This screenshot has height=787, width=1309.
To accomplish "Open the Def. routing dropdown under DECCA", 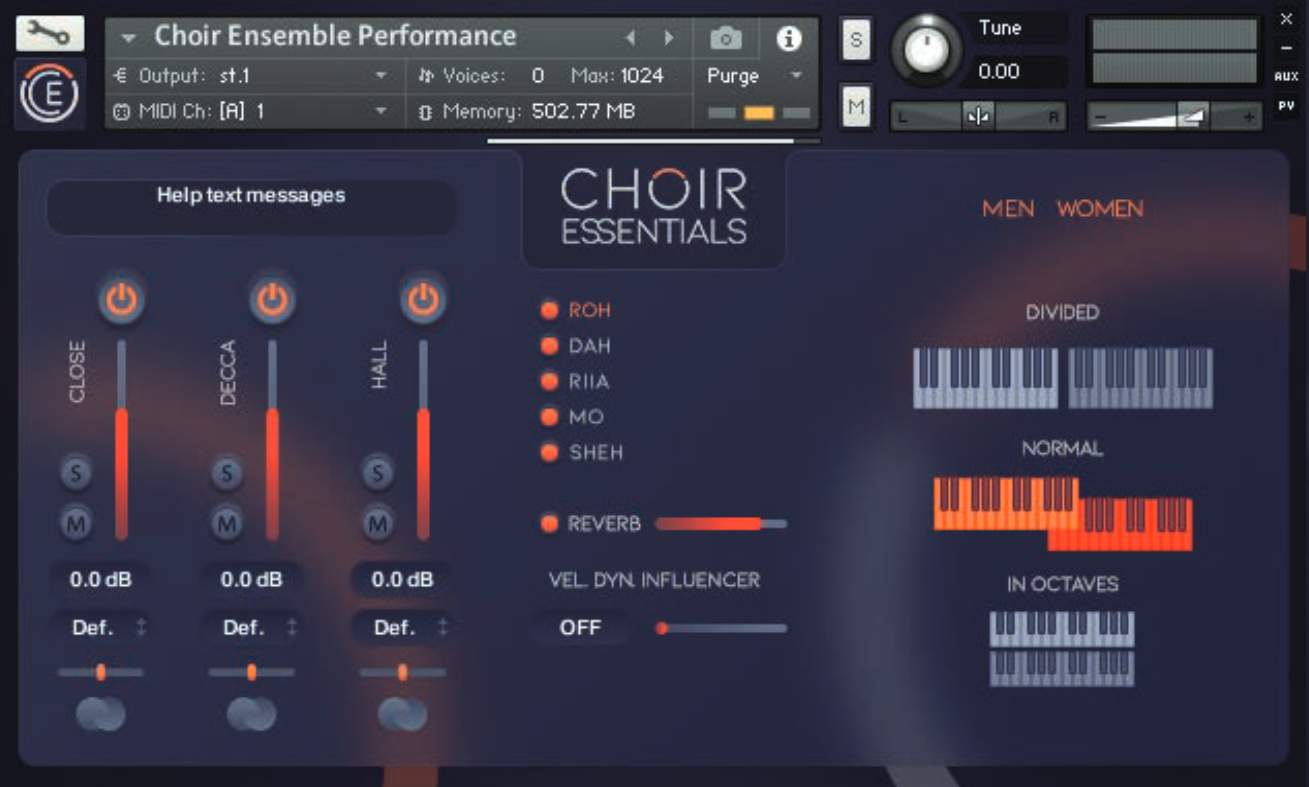I will pos(251,627).
